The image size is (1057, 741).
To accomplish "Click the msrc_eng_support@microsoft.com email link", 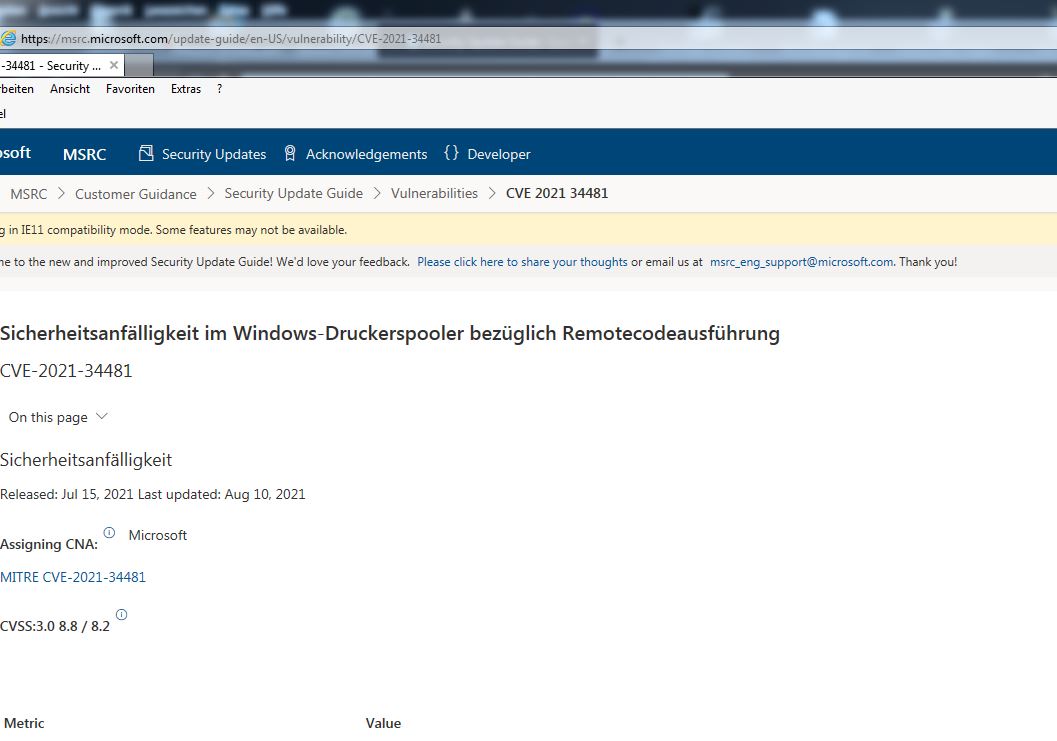I will (x=800, y=261).
